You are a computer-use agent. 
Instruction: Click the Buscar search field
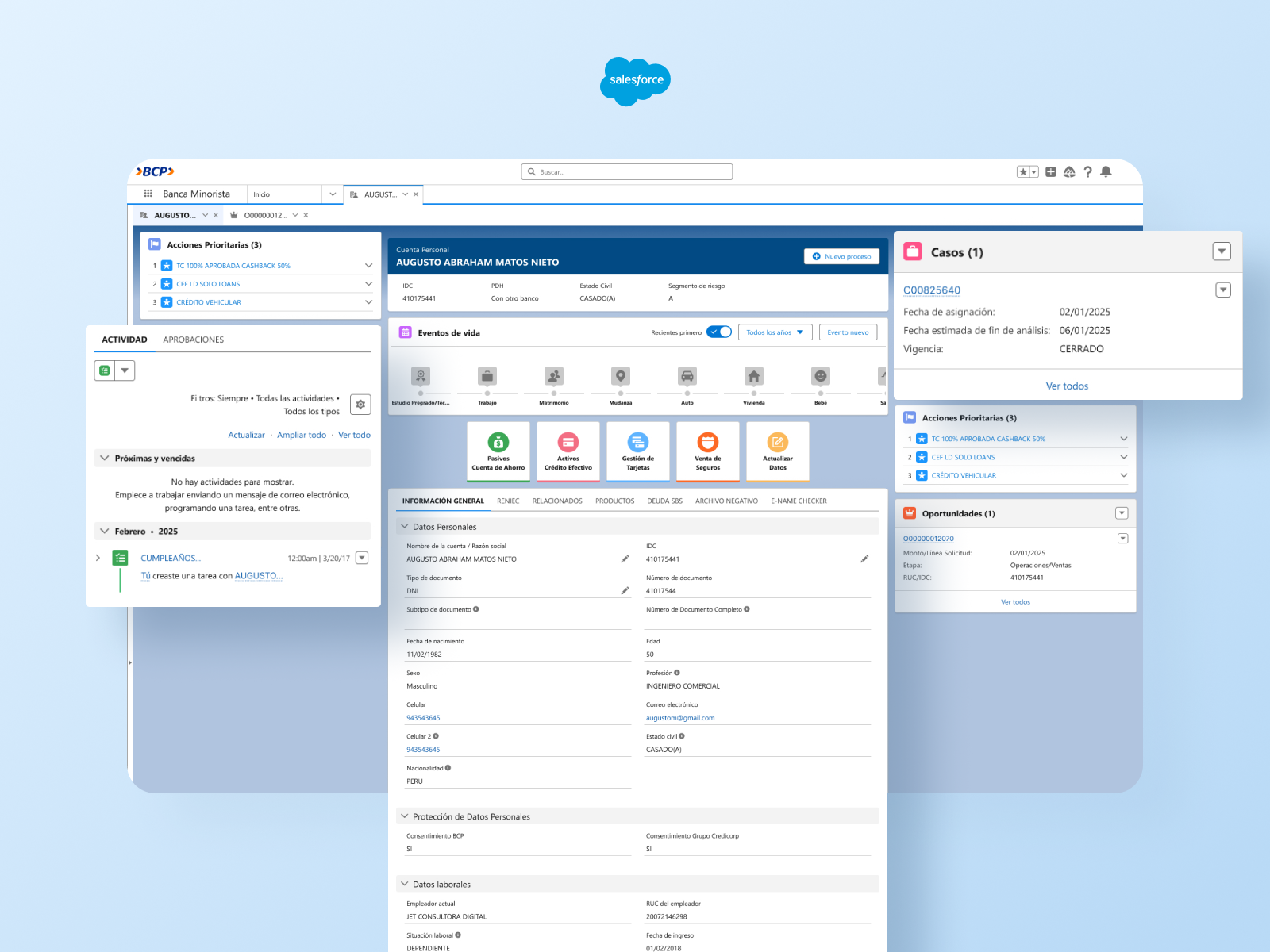tap(627, 172)
